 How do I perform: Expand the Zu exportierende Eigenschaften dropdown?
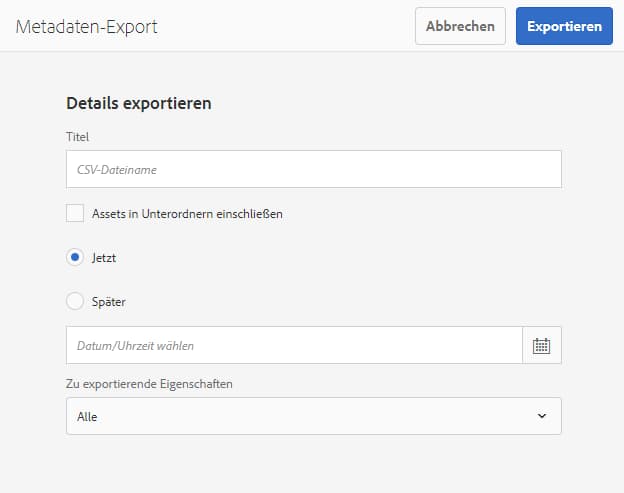(x=314, y=416)
